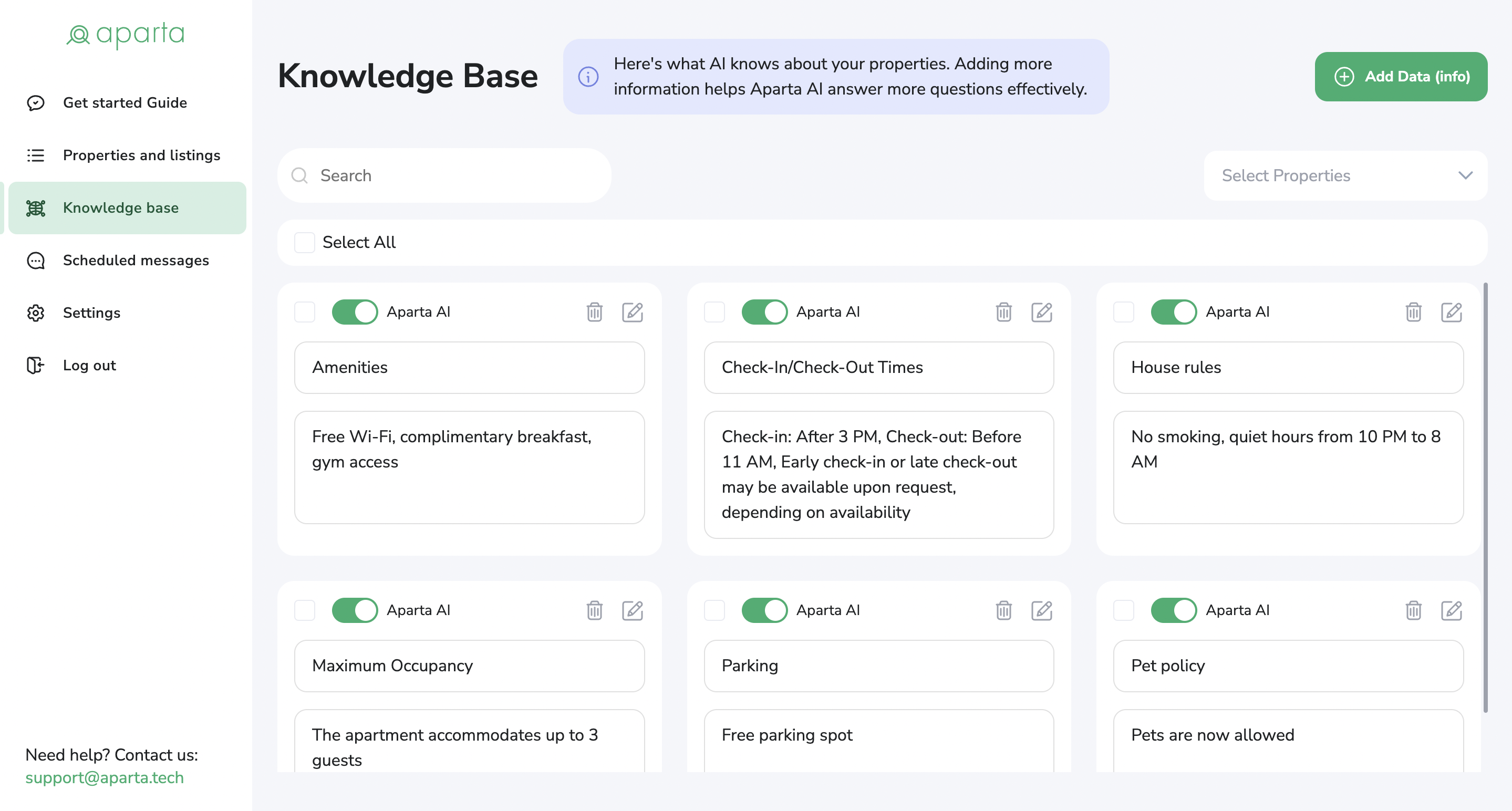This screenshot has width=1512, height=811.
Task: Delete the Amenities knowledge card
Action: [x=594, y=312]
